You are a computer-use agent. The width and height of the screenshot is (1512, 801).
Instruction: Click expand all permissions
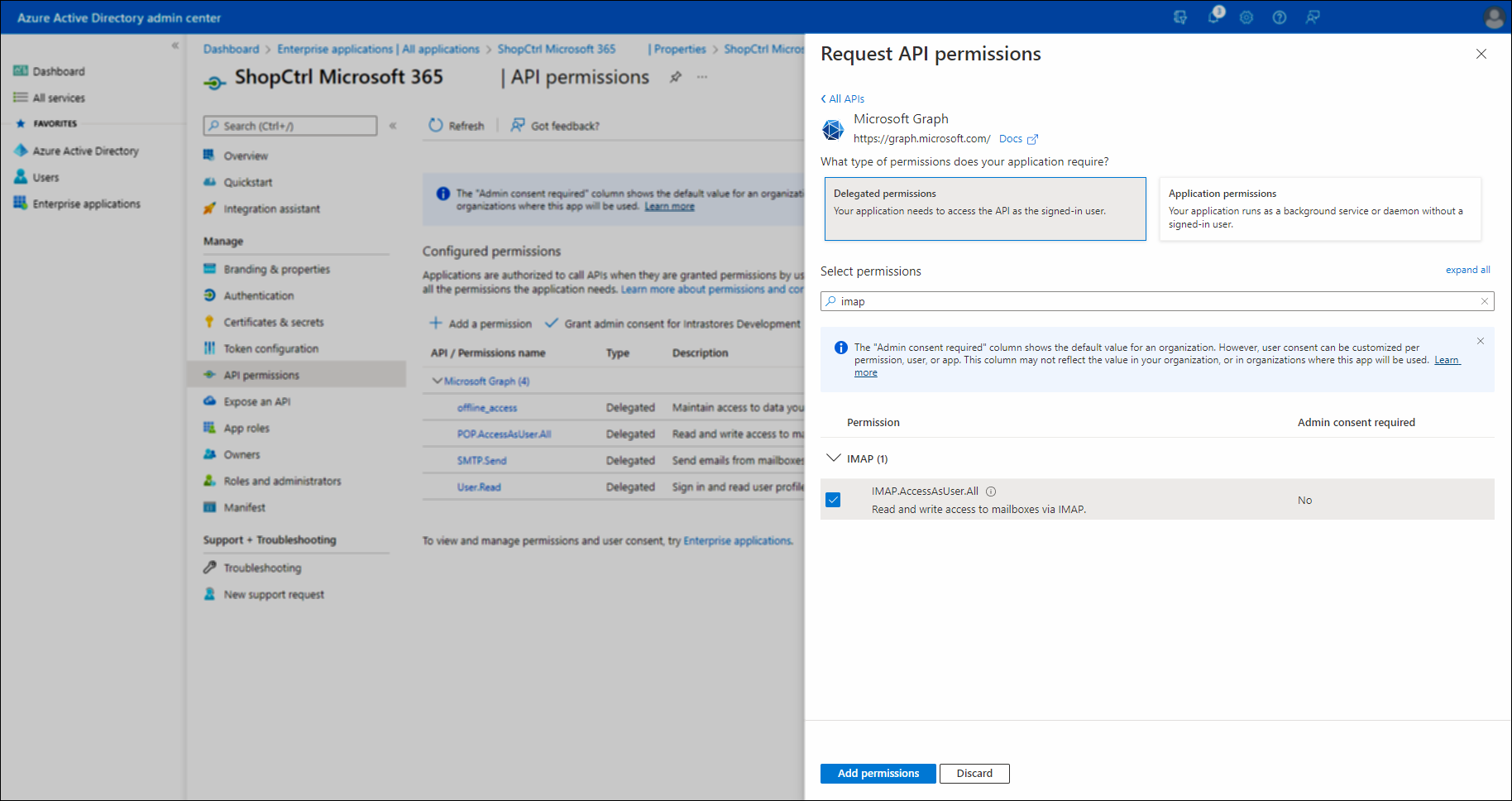coord(1467,270)
